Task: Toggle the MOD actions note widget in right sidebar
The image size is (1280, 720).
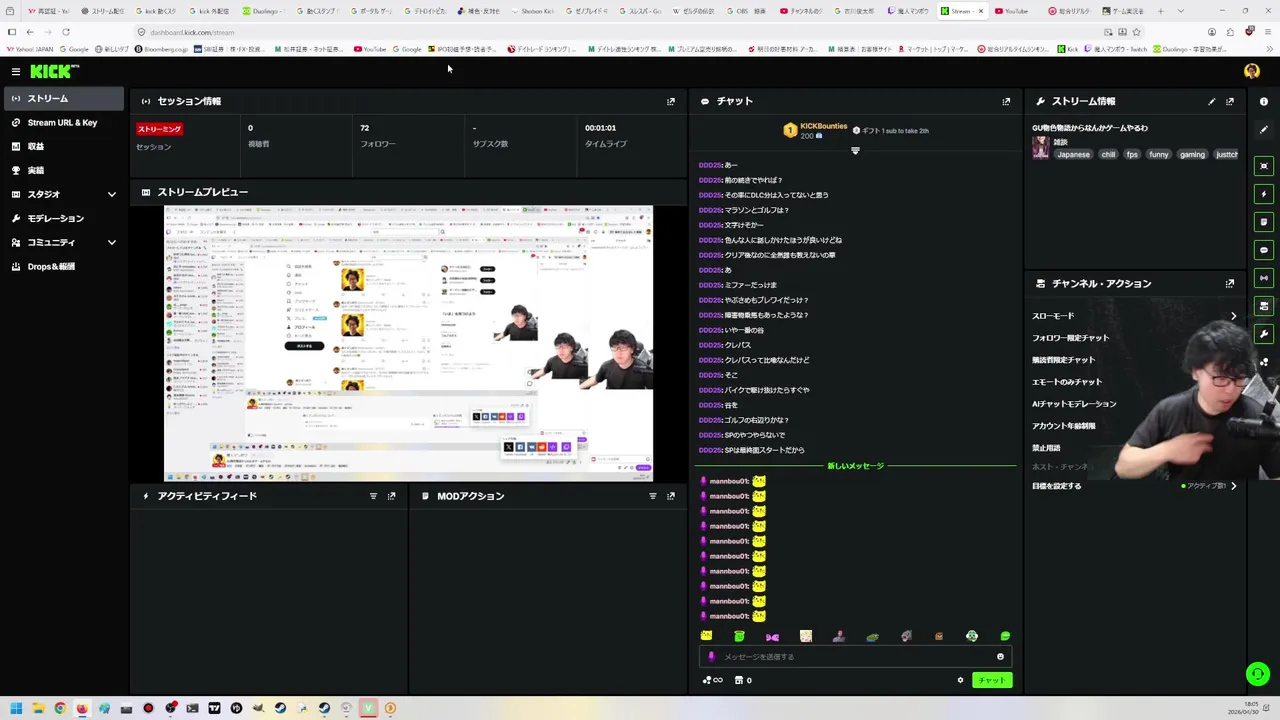Action: 1264,222
